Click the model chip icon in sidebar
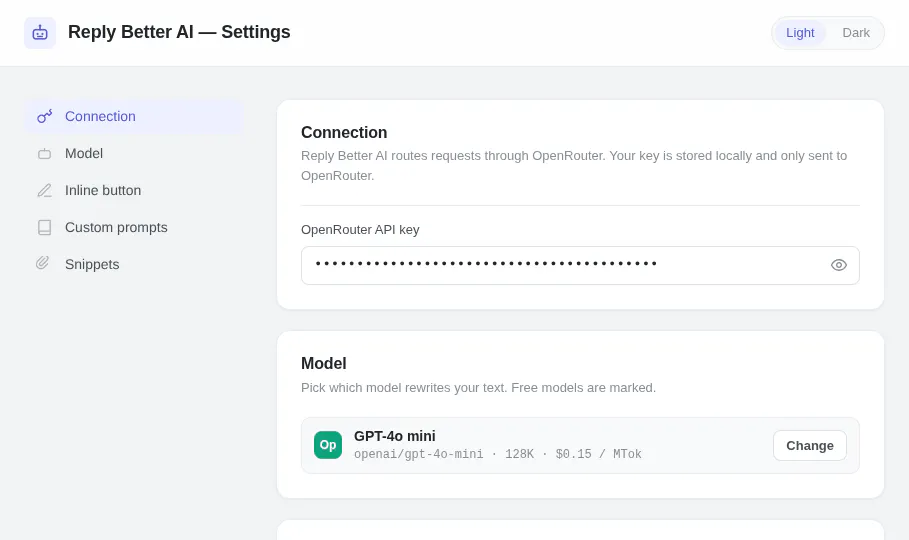This screenshot has width=909, height=540. tap(45, 154)
